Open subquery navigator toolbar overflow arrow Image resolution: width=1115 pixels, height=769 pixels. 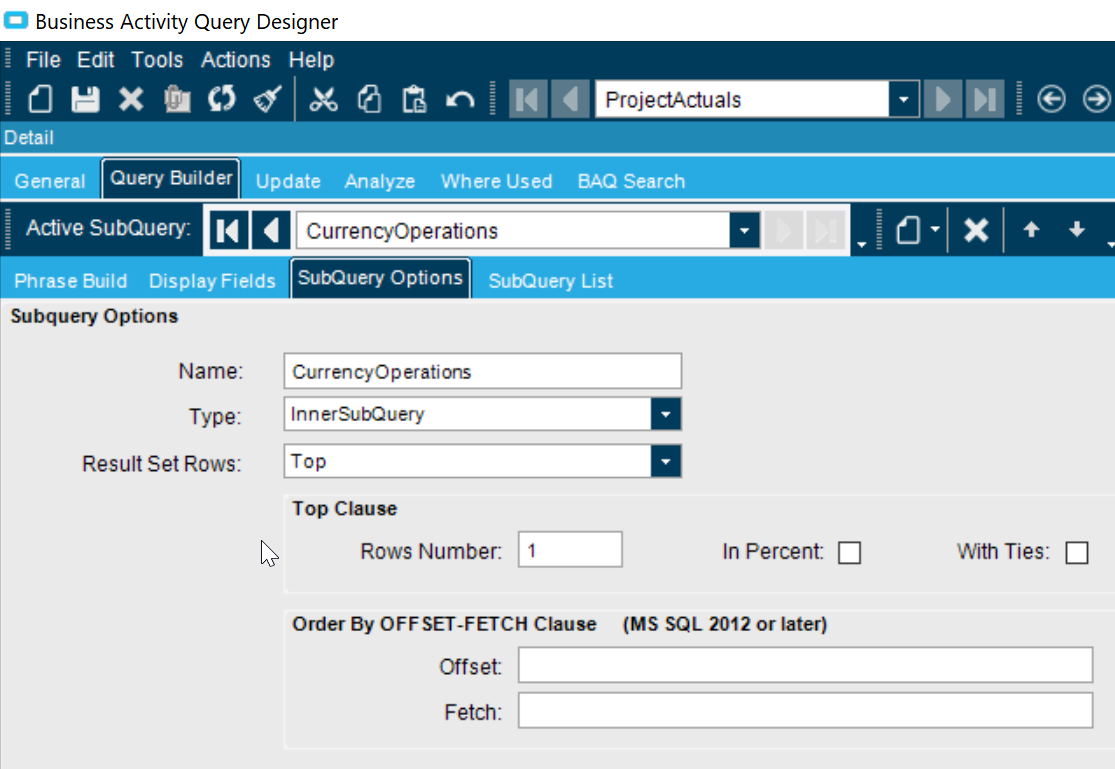(x=862, y=244)
